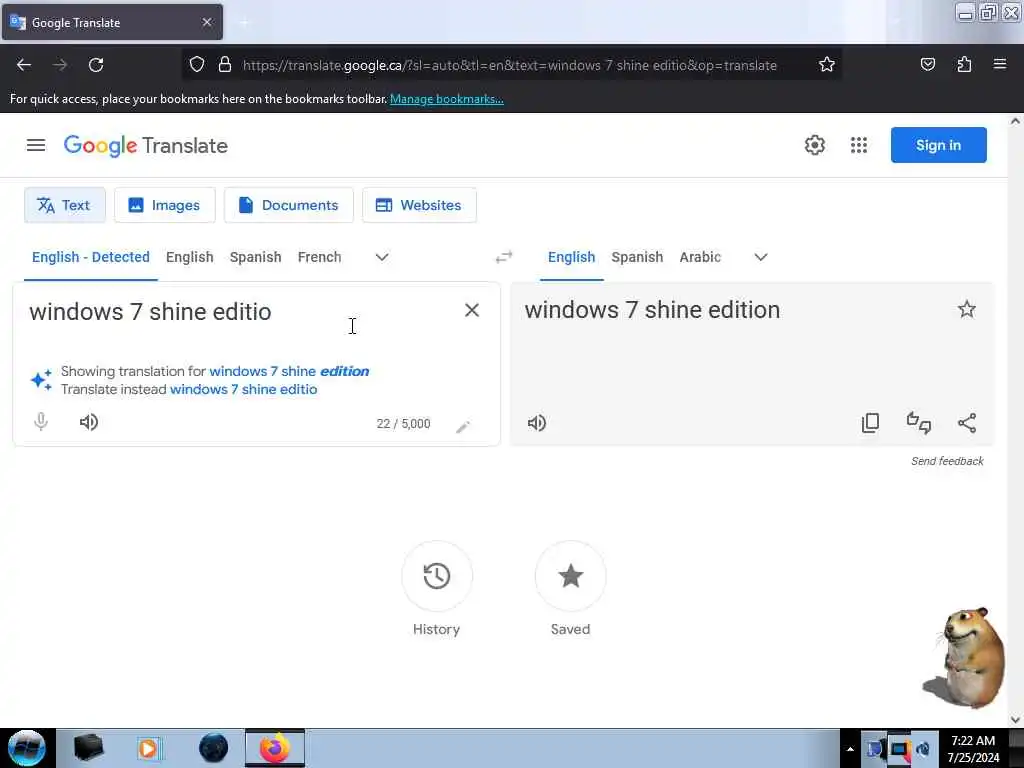The height and width of the screenshot is (768, 1024).
Task: Click the Sign in button
Action: (938, 145)
